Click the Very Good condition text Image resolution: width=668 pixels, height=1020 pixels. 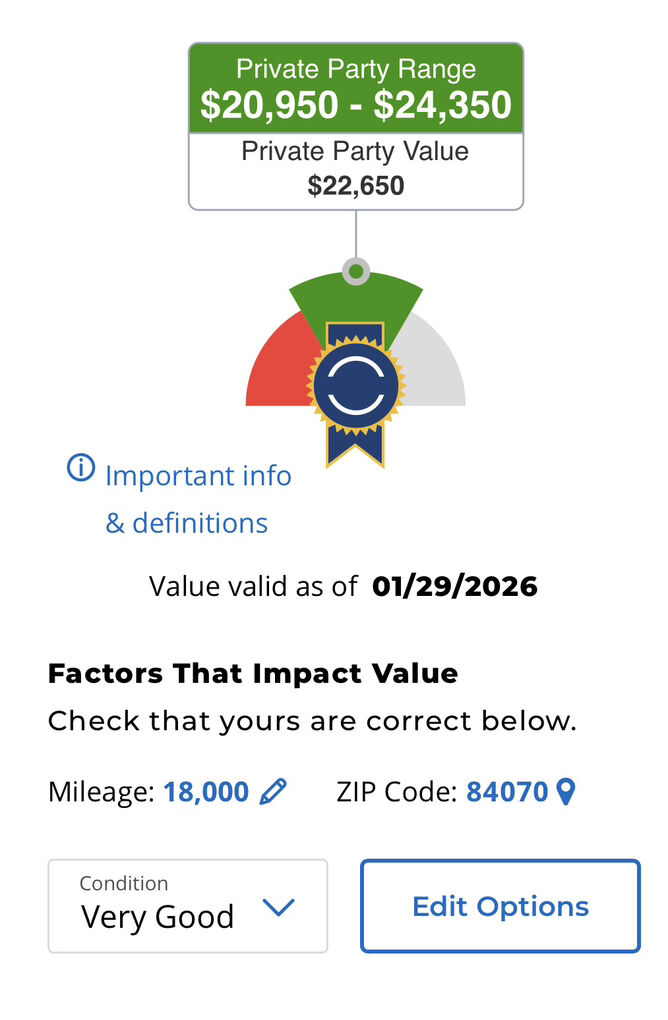157,917
